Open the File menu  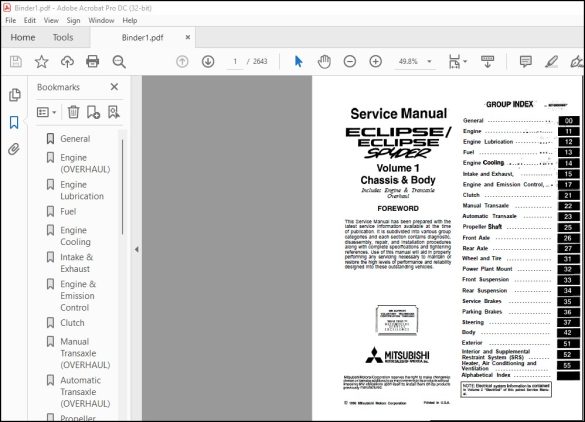click(10, 21)
